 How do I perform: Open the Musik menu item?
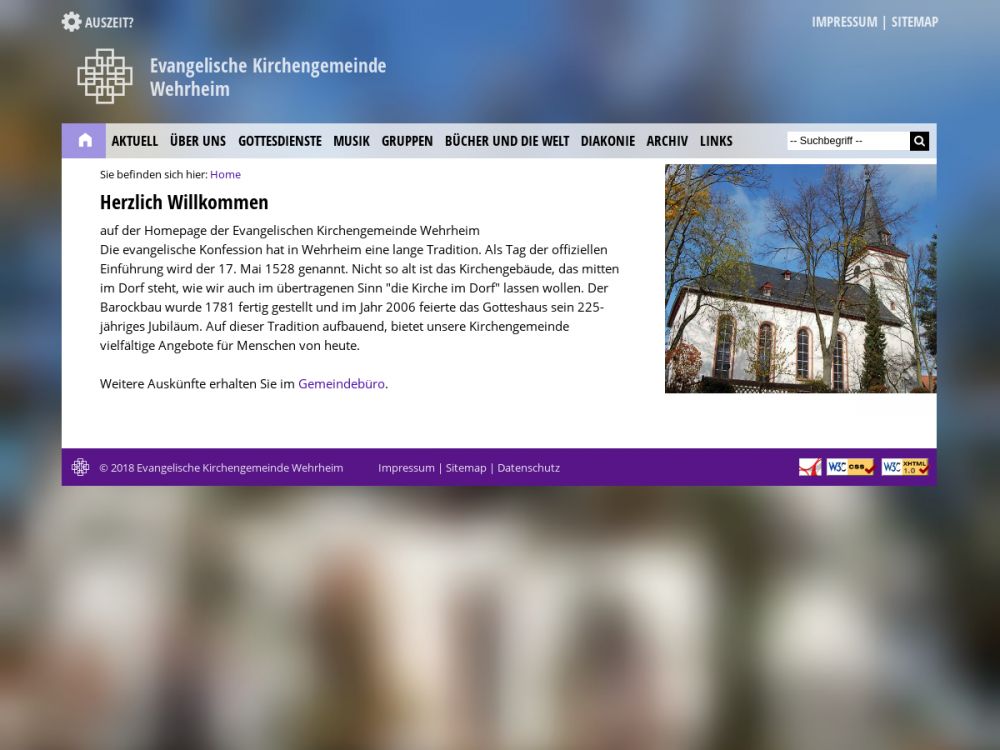tap(351, 141)
